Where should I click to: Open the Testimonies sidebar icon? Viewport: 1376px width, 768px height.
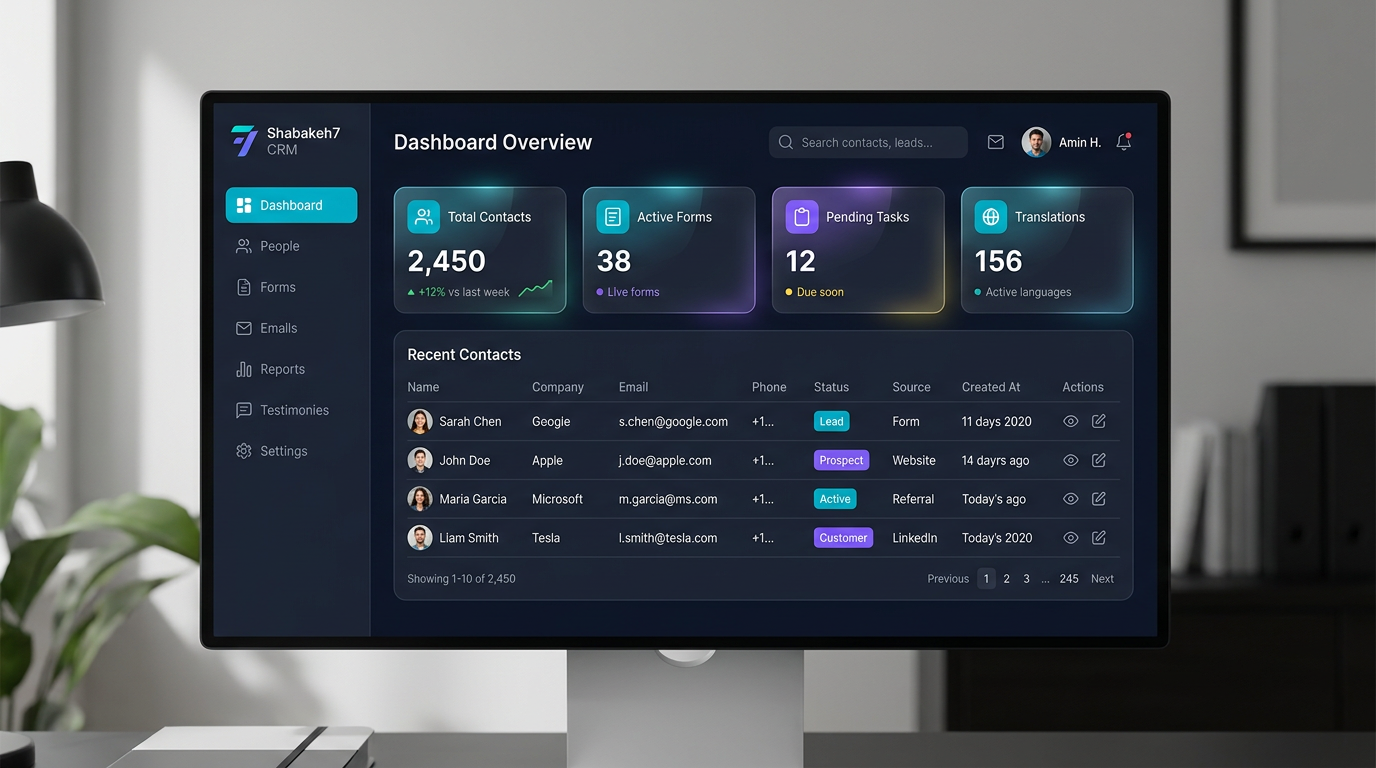point(243,409)
